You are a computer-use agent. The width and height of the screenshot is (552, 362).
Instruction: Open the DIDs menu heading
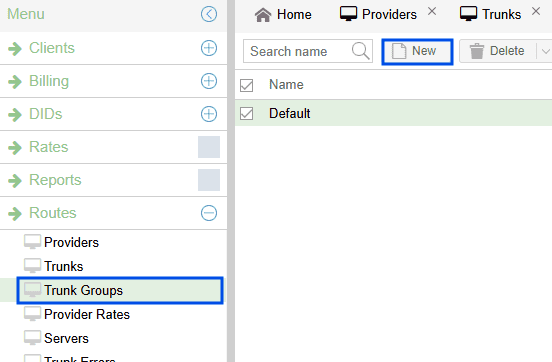pyautogui.click(x=46, y=114)
